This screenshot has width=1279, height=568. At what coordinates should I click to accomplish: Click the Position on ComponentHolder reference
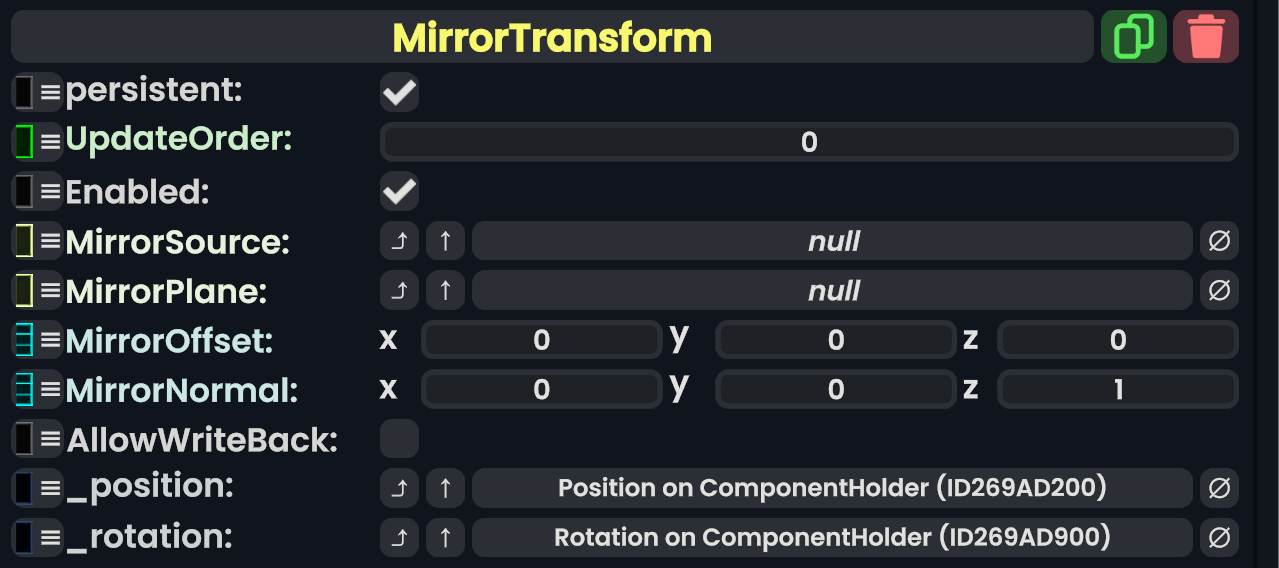click(x=833, y=488)
